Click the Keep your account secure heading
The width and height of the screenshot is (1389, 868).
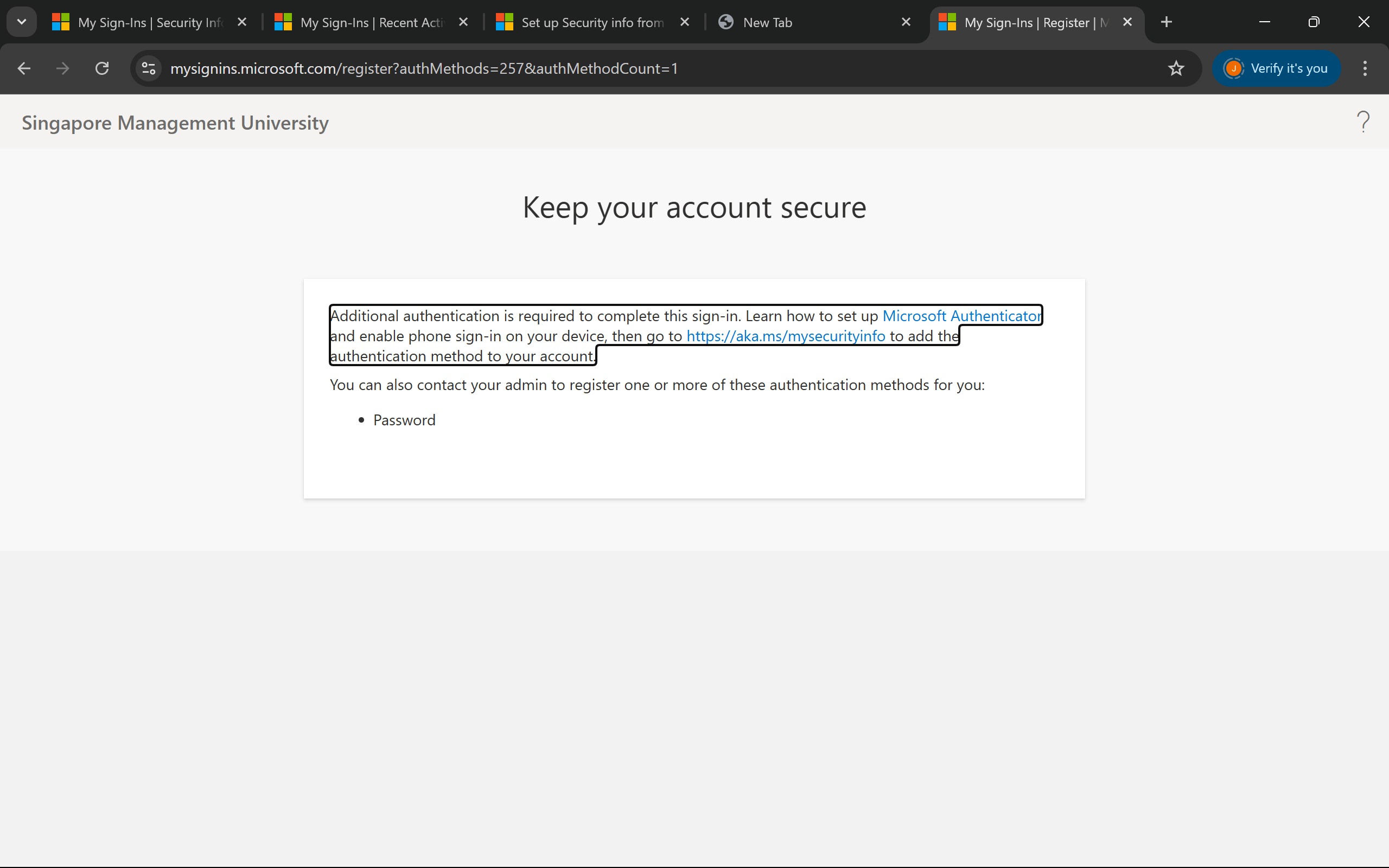(x=694, y=207)
